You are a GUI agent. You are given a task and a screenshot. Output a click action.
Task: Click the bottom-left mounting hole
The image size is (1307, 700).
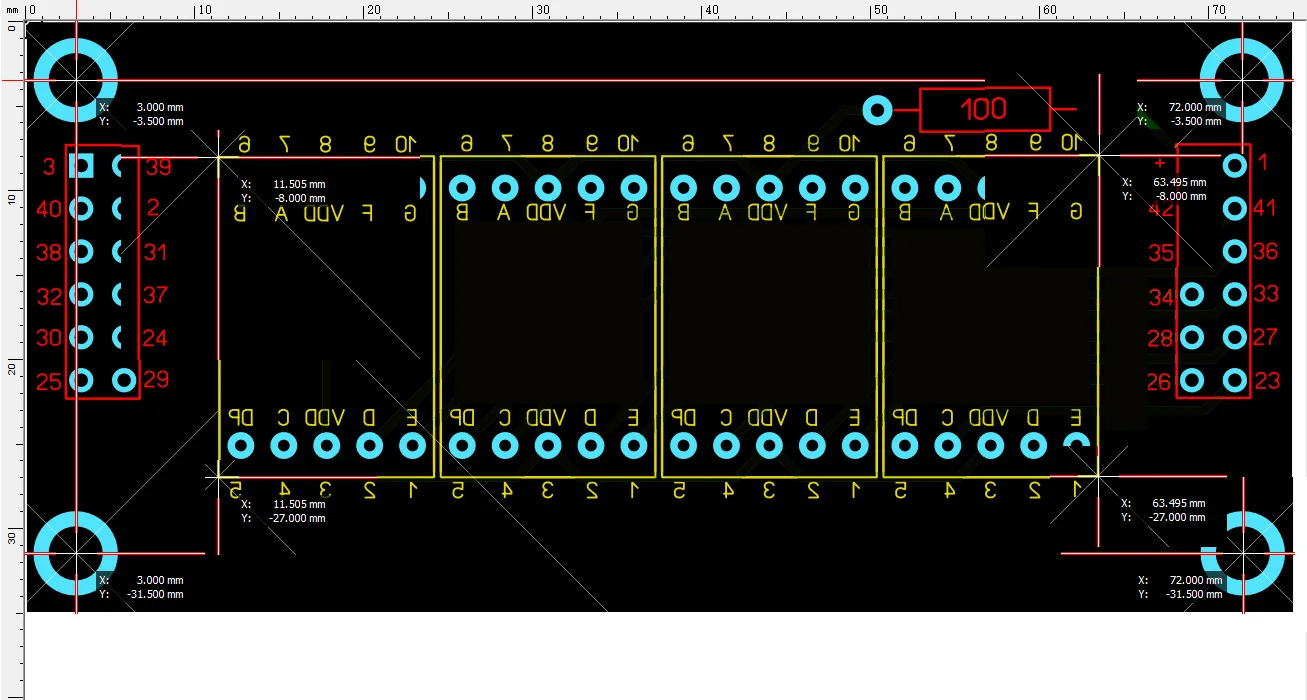click(76, 553)
